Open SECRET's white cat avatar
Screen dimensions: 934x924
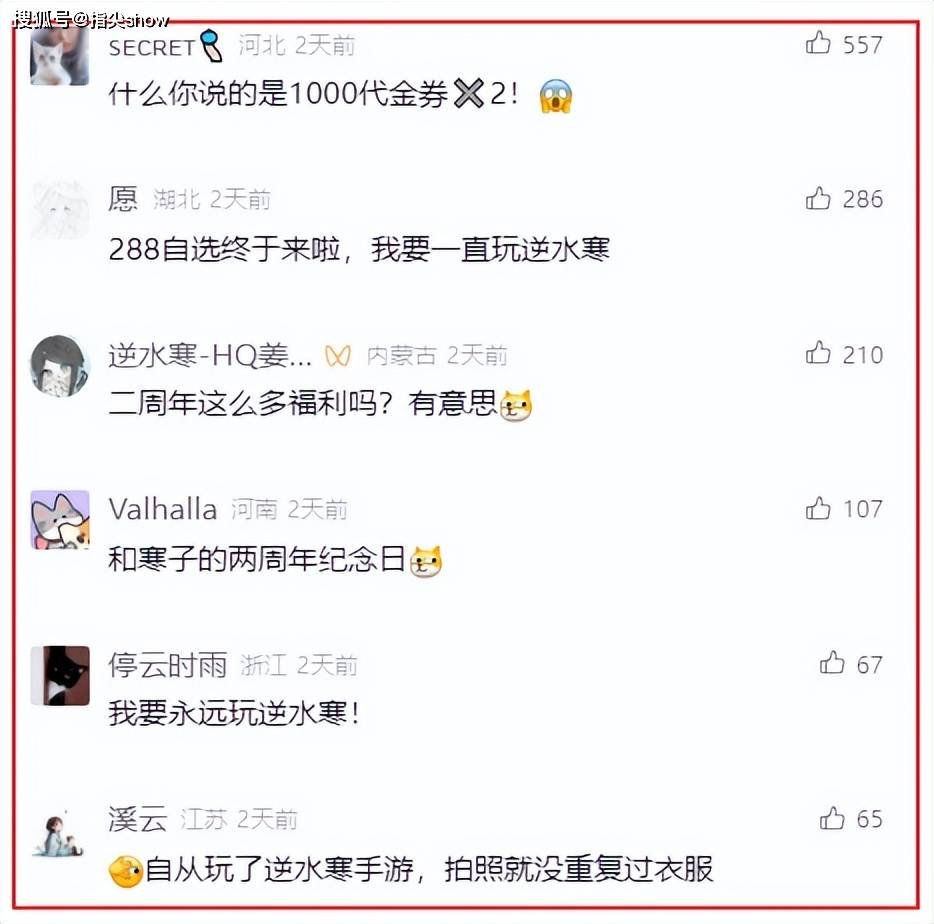(60, 57)
